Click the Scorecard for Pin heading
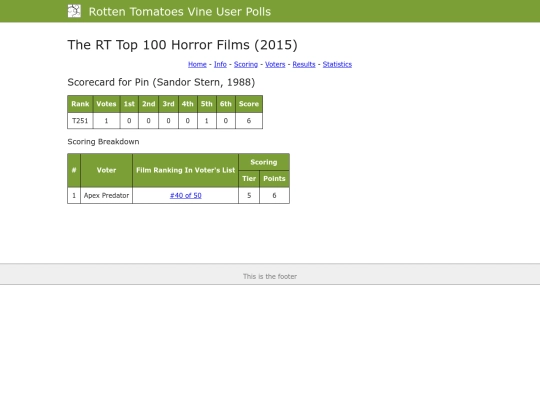 (x=161, y=82)
